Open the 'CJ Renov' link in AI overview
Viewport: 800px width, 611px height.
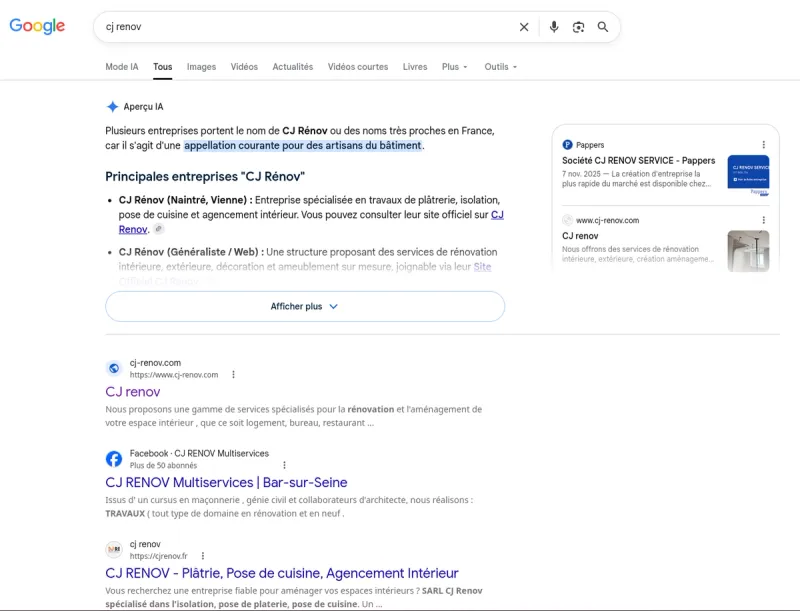(x=497, y=215)
